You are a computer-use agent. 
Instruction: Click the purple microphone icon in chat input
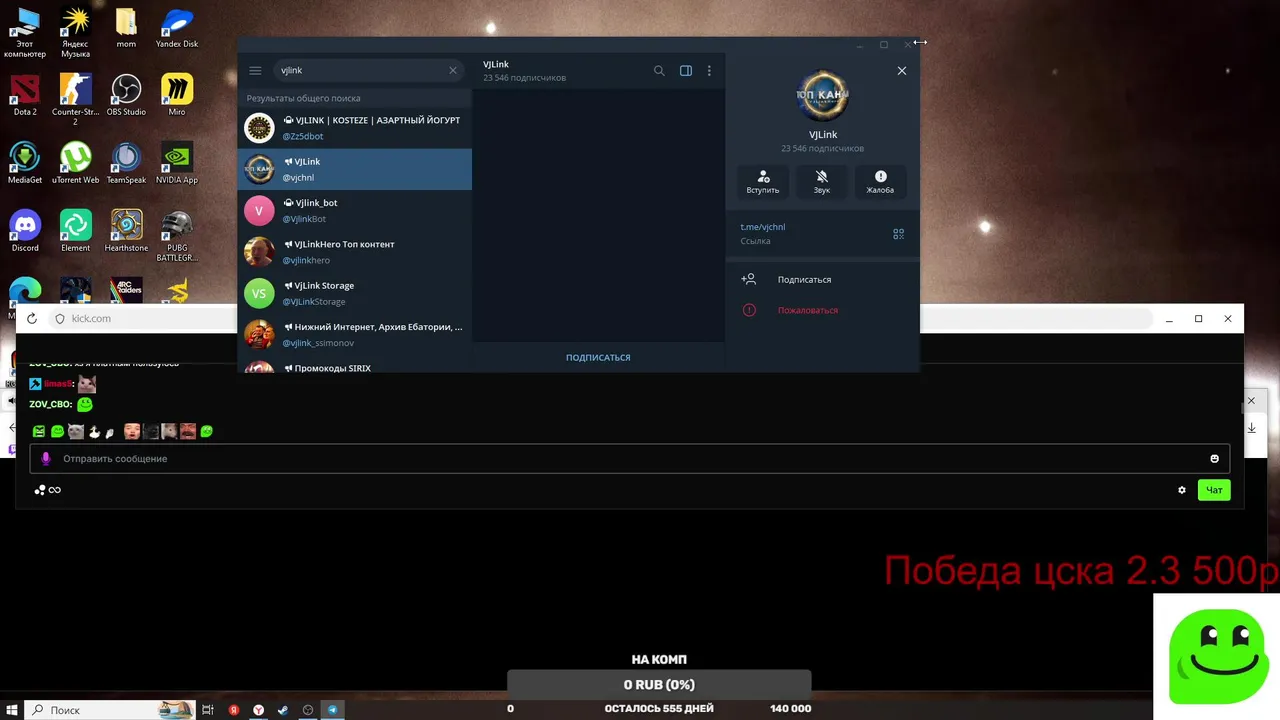[x=45, y=458]
